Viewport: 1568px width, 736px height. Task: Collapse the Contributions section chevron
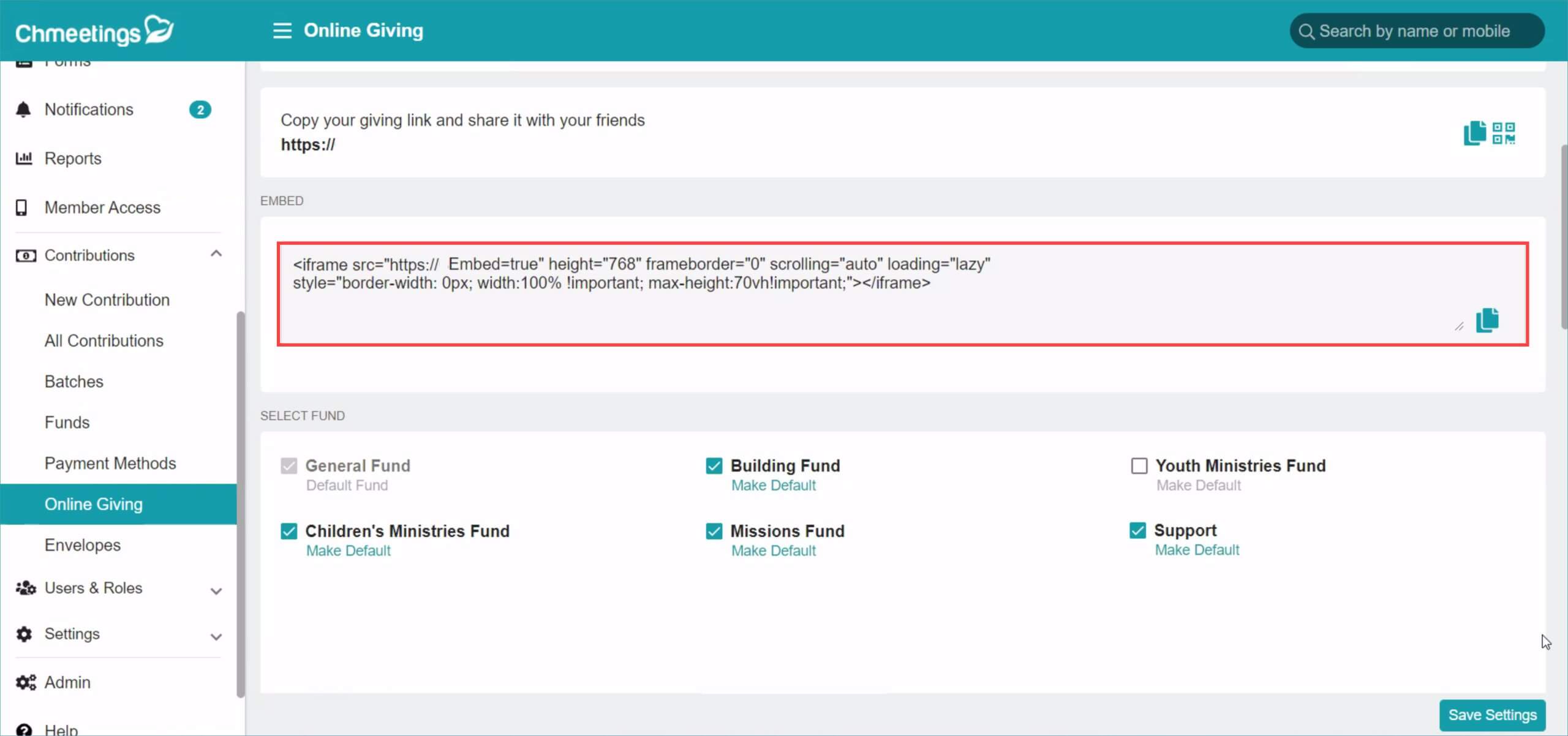click(x=216, y=253)
